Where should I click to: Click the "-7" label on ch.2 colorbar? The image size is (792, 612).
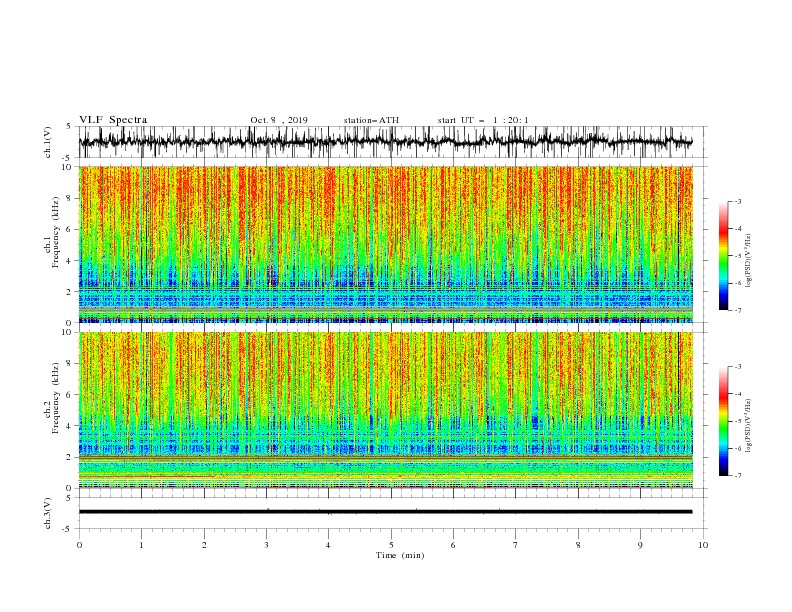coord(738,475)
